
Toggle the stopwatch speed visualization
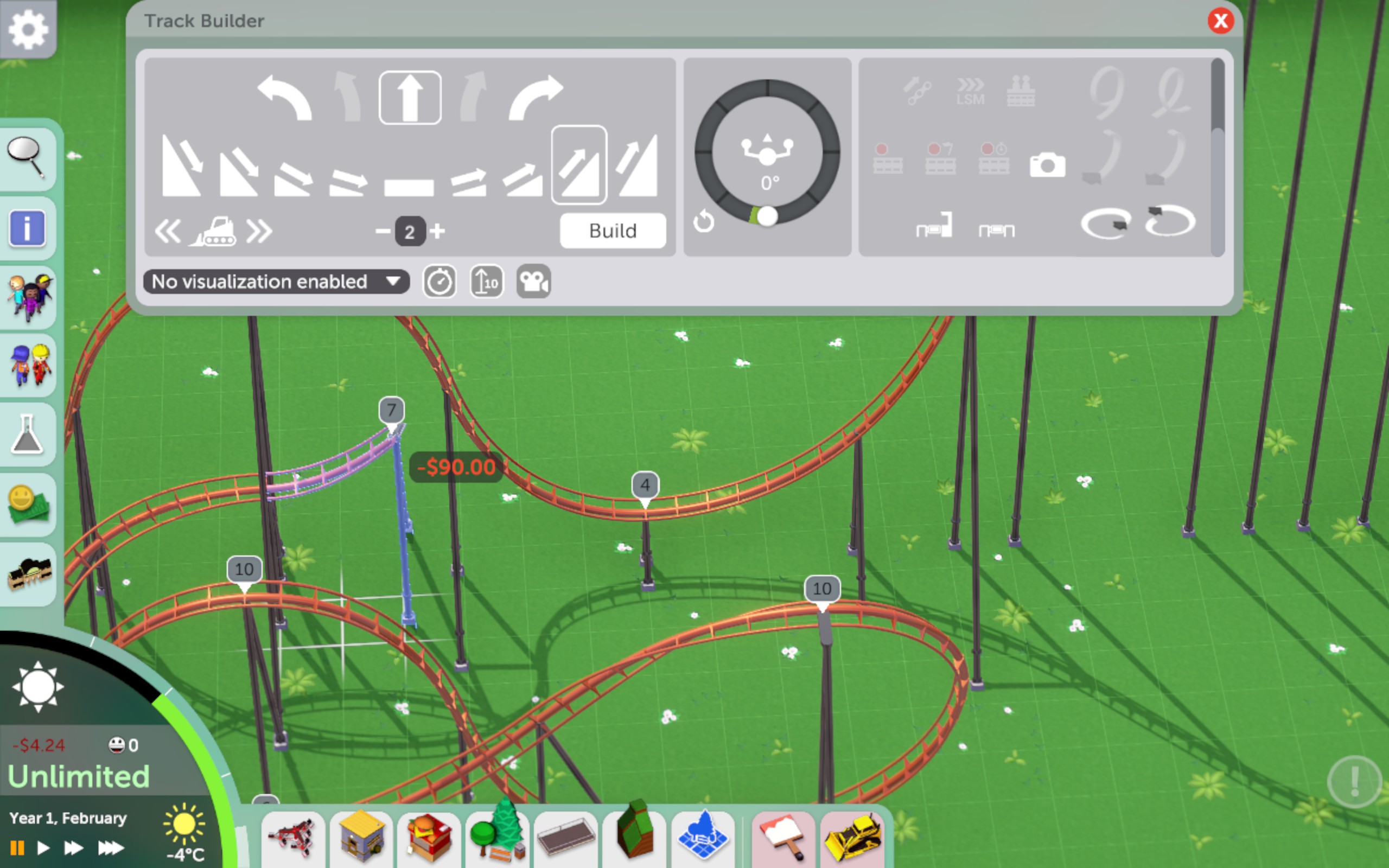pos(439,282)
